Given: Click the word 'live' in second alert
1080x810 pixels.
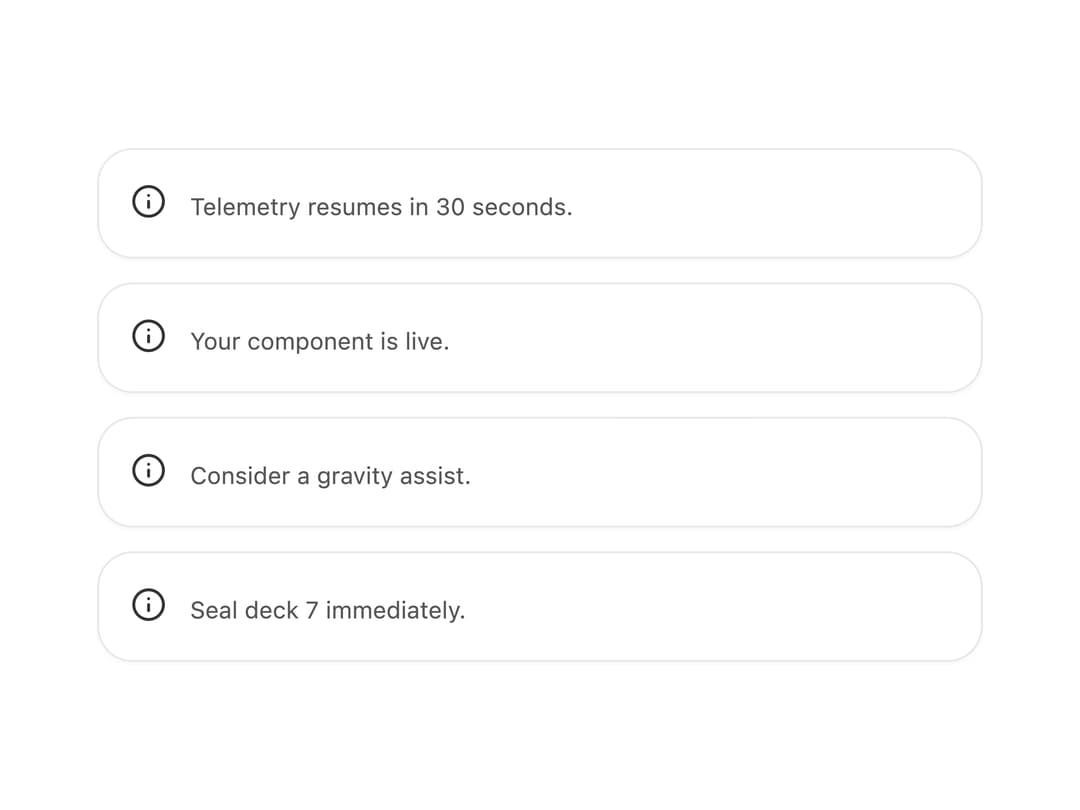Looking at the screenshot, I should [426, 341].
